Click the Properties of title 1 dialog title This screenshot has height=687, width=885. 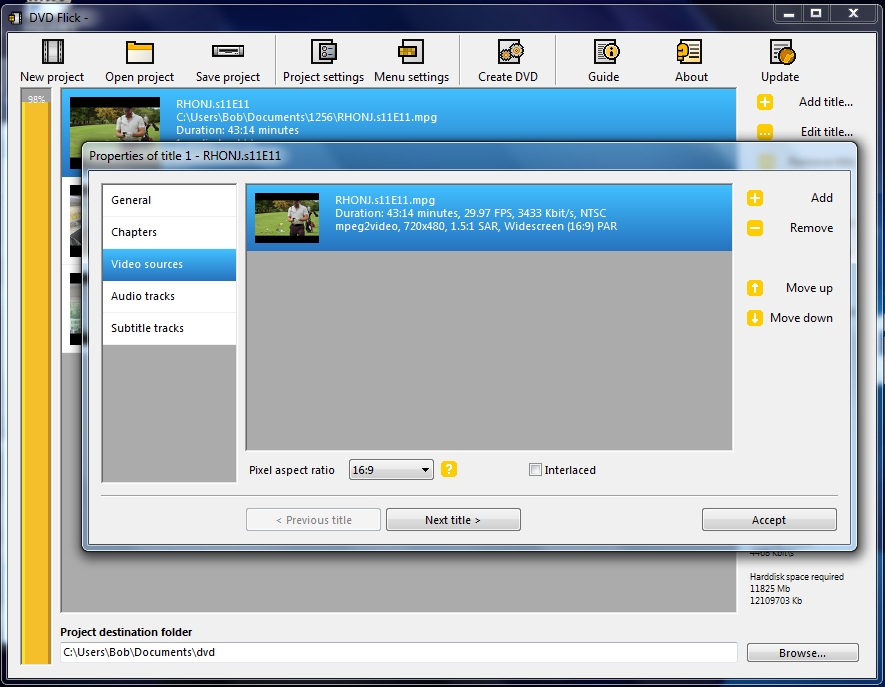185,156
